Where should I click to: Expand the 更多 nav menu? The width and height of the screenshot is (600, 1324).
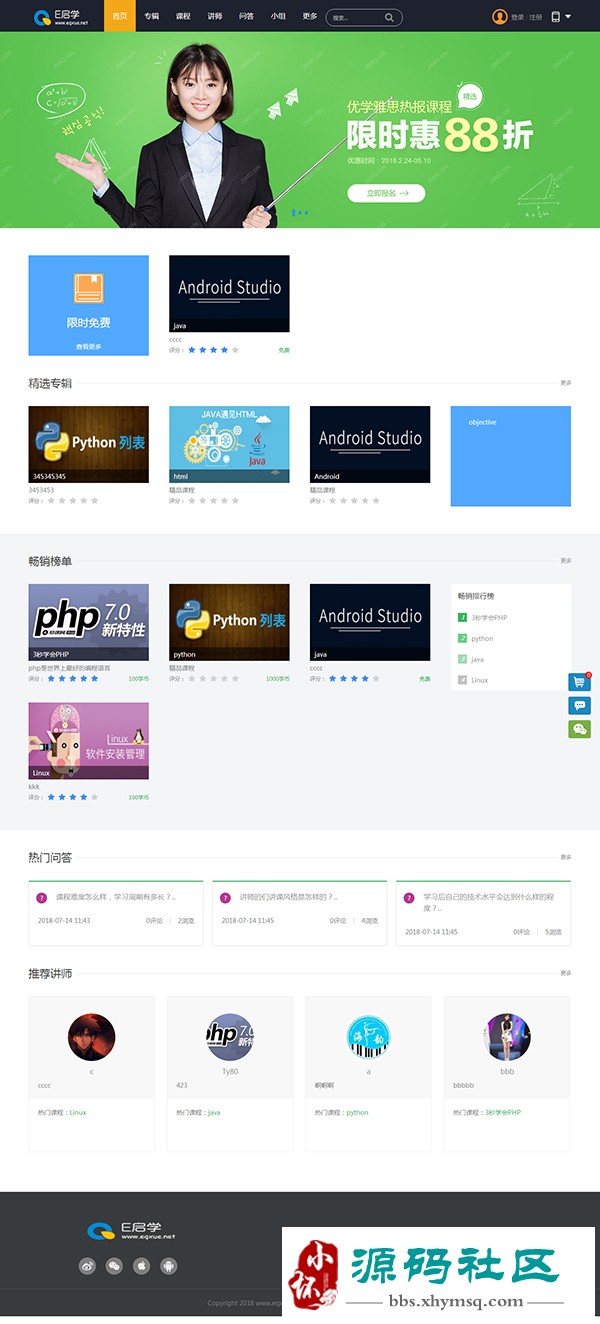coord(310,16)
